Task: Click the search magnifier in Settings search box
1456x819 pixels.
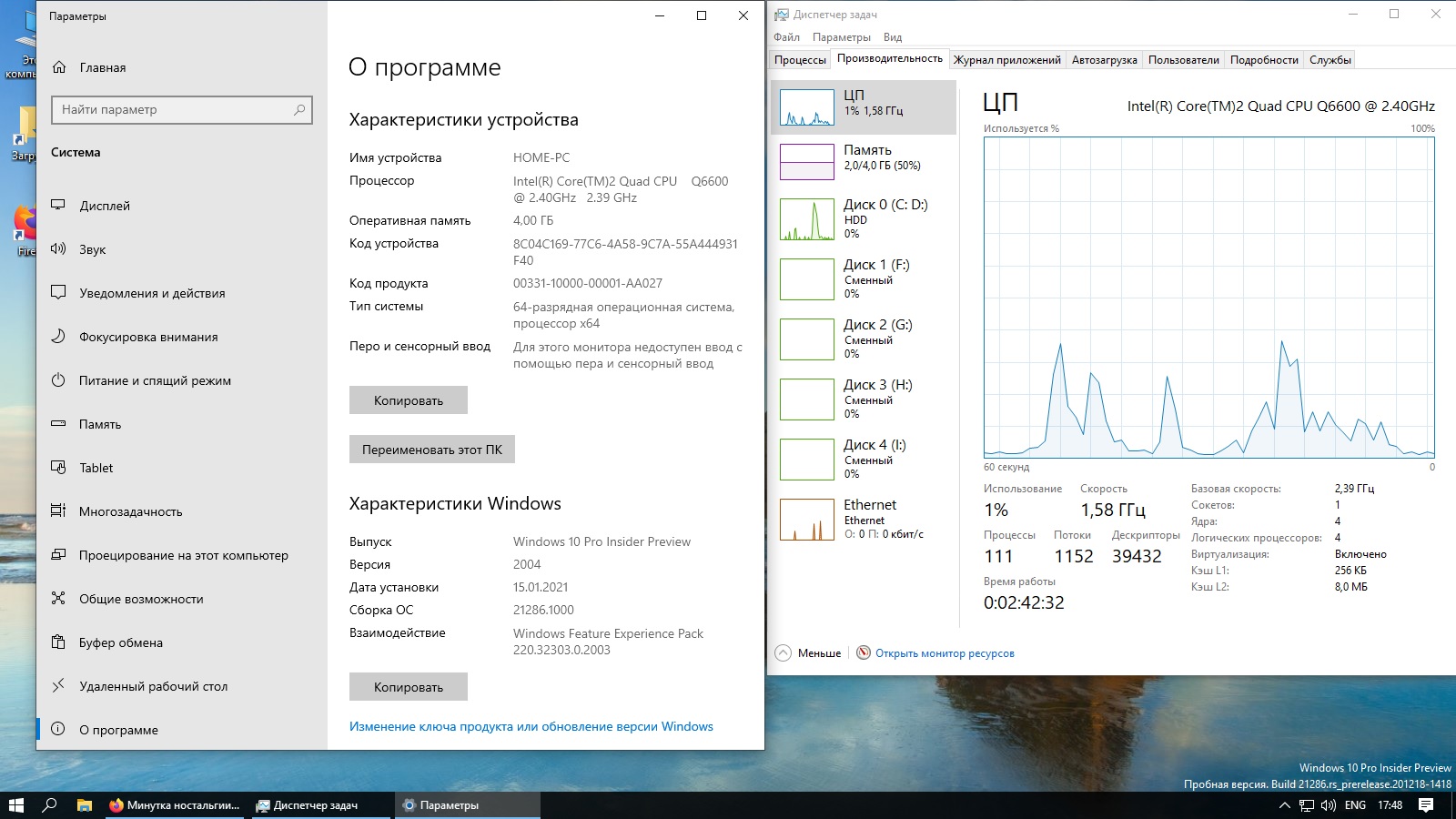Action: coord(299,109)
